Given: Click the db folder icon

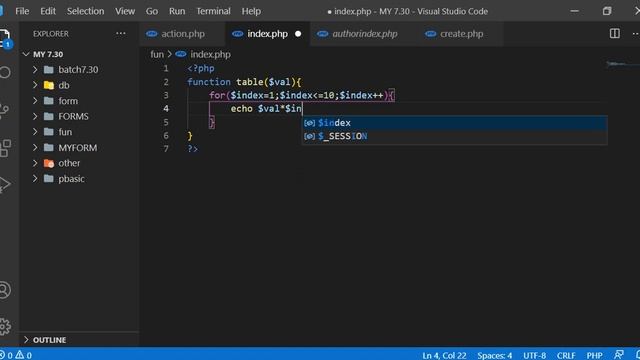Looking at the screenshot, I should pos(49,85).
